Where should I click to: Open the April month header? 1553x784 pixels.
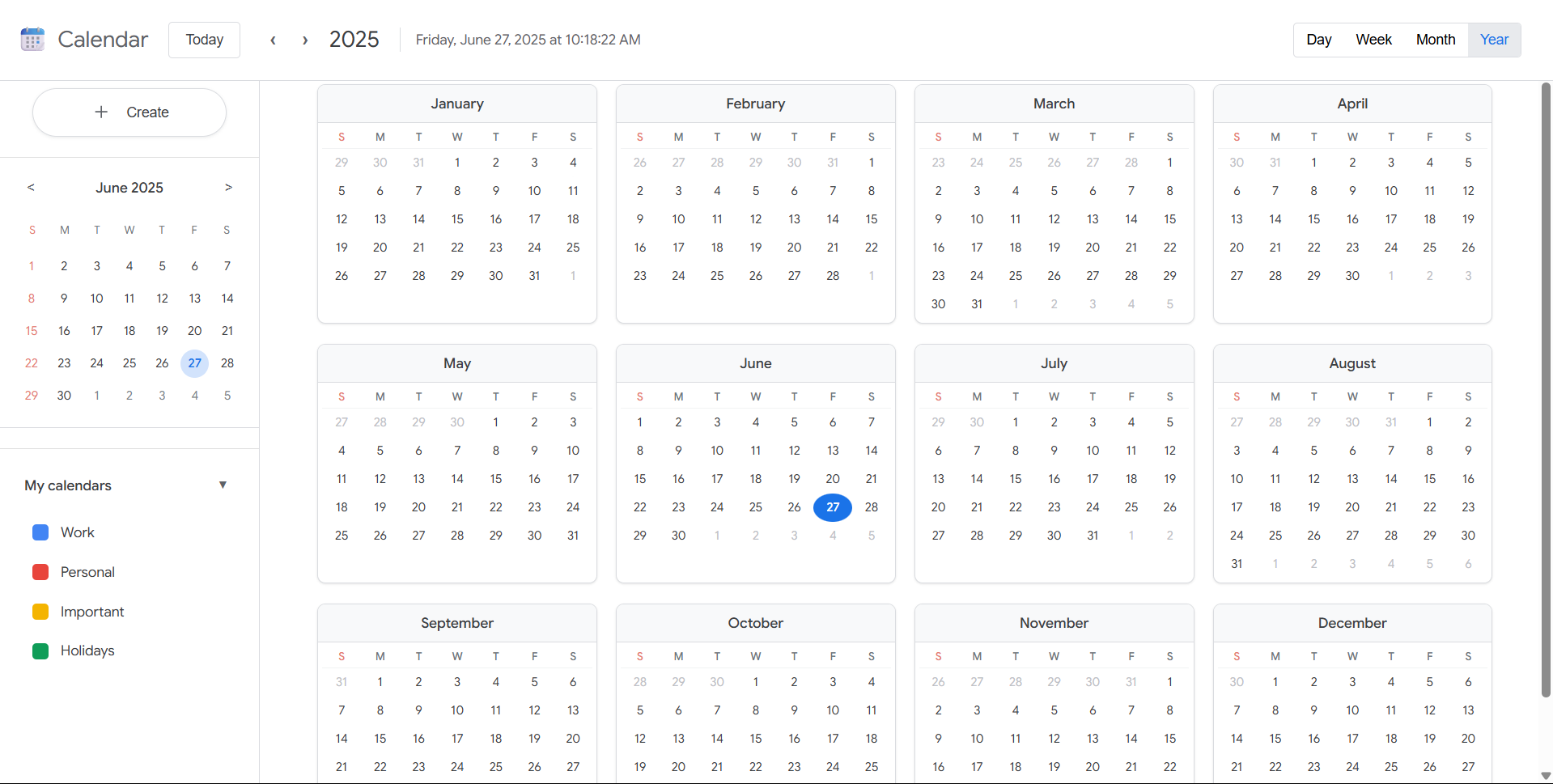click(x=1352, y=104)
